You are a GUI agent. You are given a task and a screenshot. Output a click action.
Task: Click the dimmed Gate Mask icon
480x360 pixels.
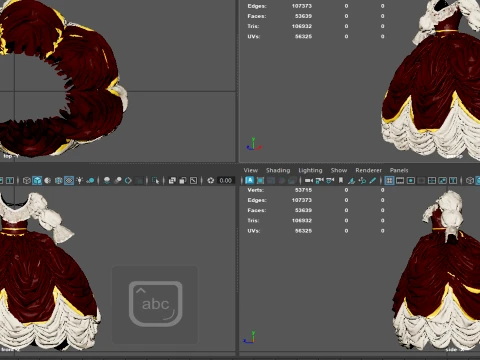(x=421, y=181)
